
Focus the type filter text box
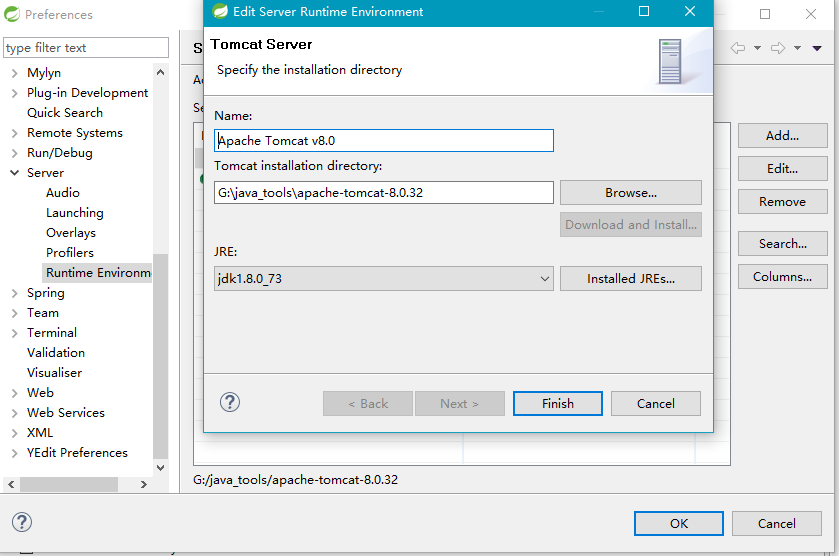[86, 48]
